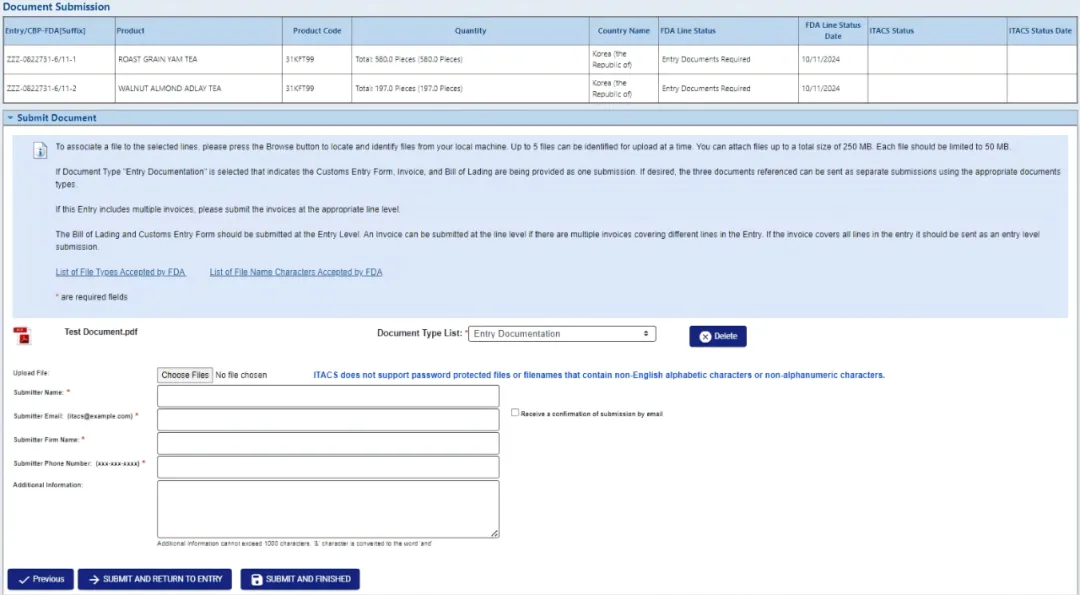This screenshot has height=595, width=1080.
Task: Click the Test Document.pdf file name
Action: click(101, 332)
